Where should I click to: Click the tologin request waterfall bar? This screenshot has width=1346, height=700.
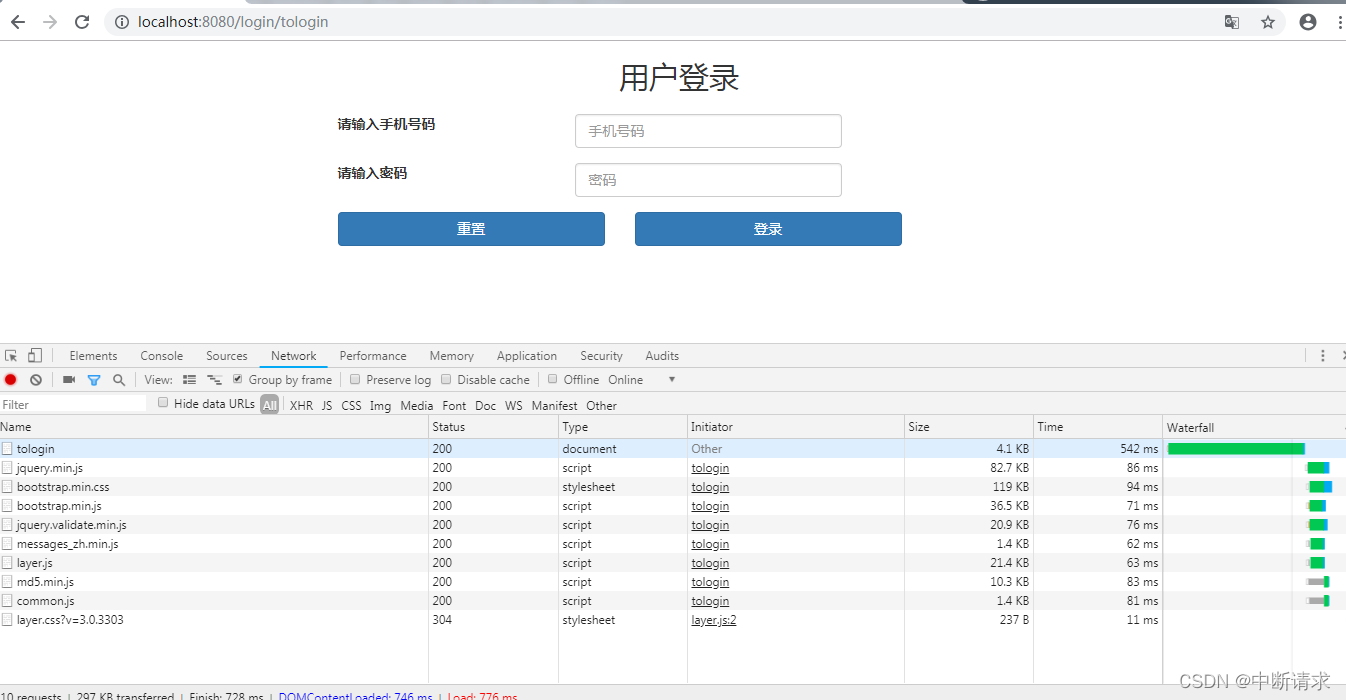pos(1235,448)
